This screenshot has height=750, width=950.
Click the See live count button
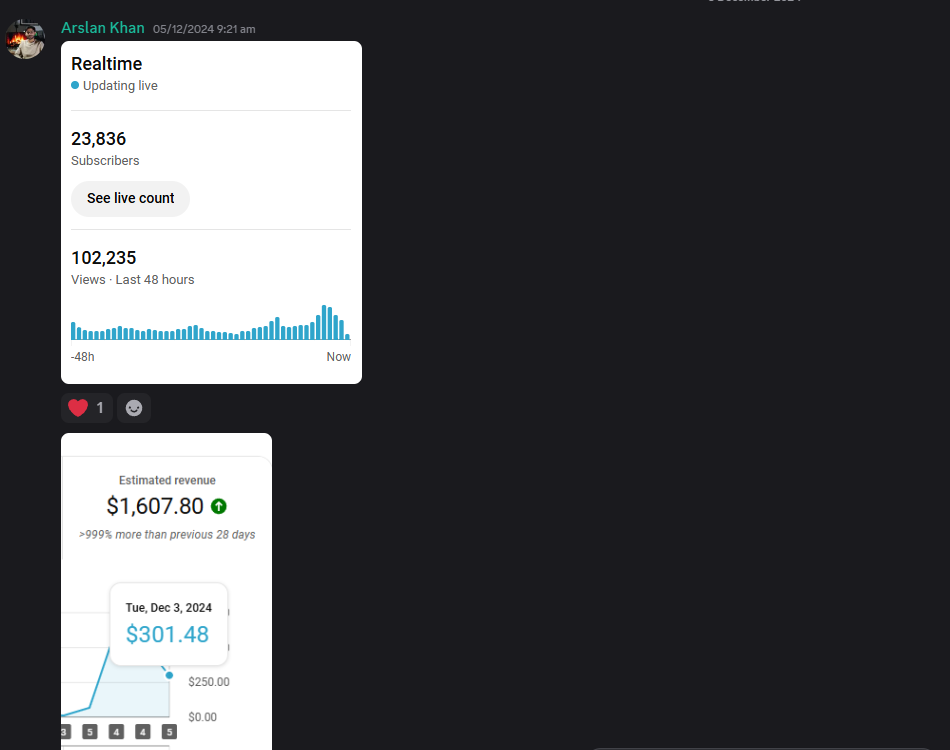point(130,199)
